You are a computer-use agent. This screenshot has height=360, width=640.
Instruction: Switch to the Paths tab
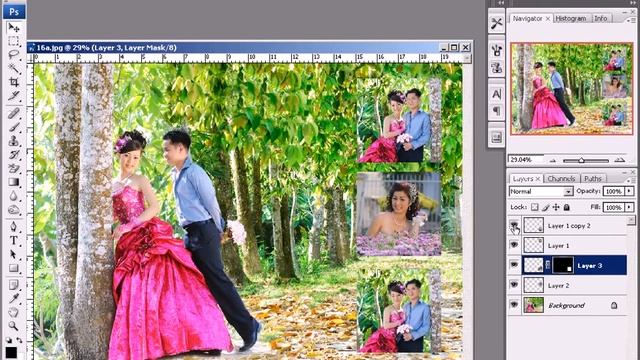[x=593, y=179]
